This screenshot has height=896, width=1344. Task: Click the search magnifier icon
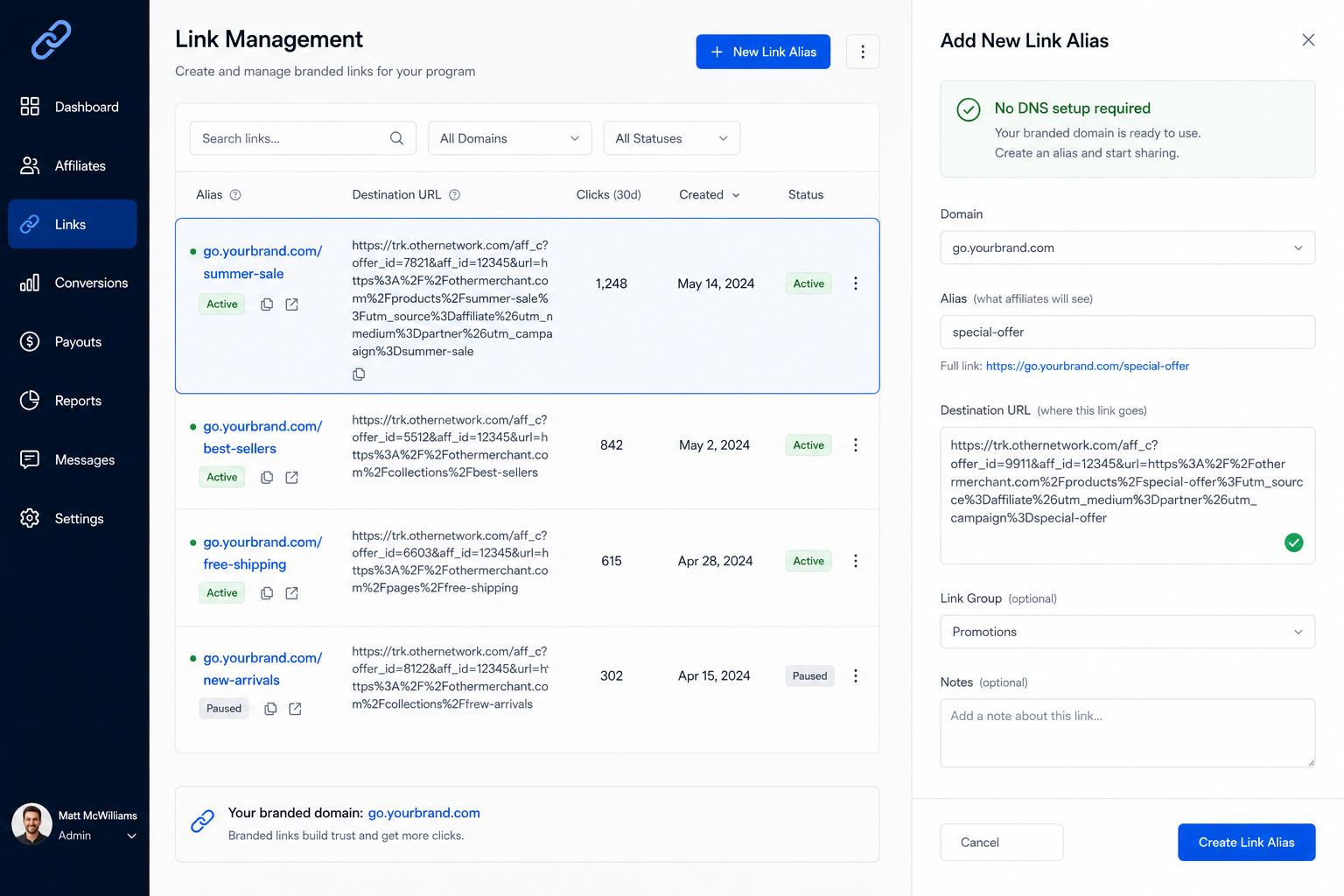pyautogui.click(x=396, y=138)
